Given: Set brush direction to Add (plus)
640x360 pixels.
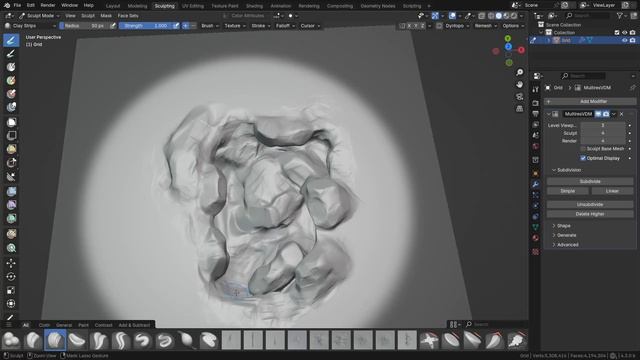Looking at the screenshot, I should pyautogui.click(x=185, y=26).
